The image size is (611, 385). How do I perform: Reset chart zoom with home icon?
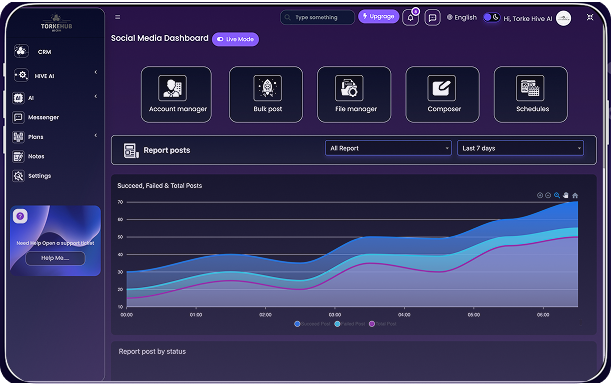[575, 195]
